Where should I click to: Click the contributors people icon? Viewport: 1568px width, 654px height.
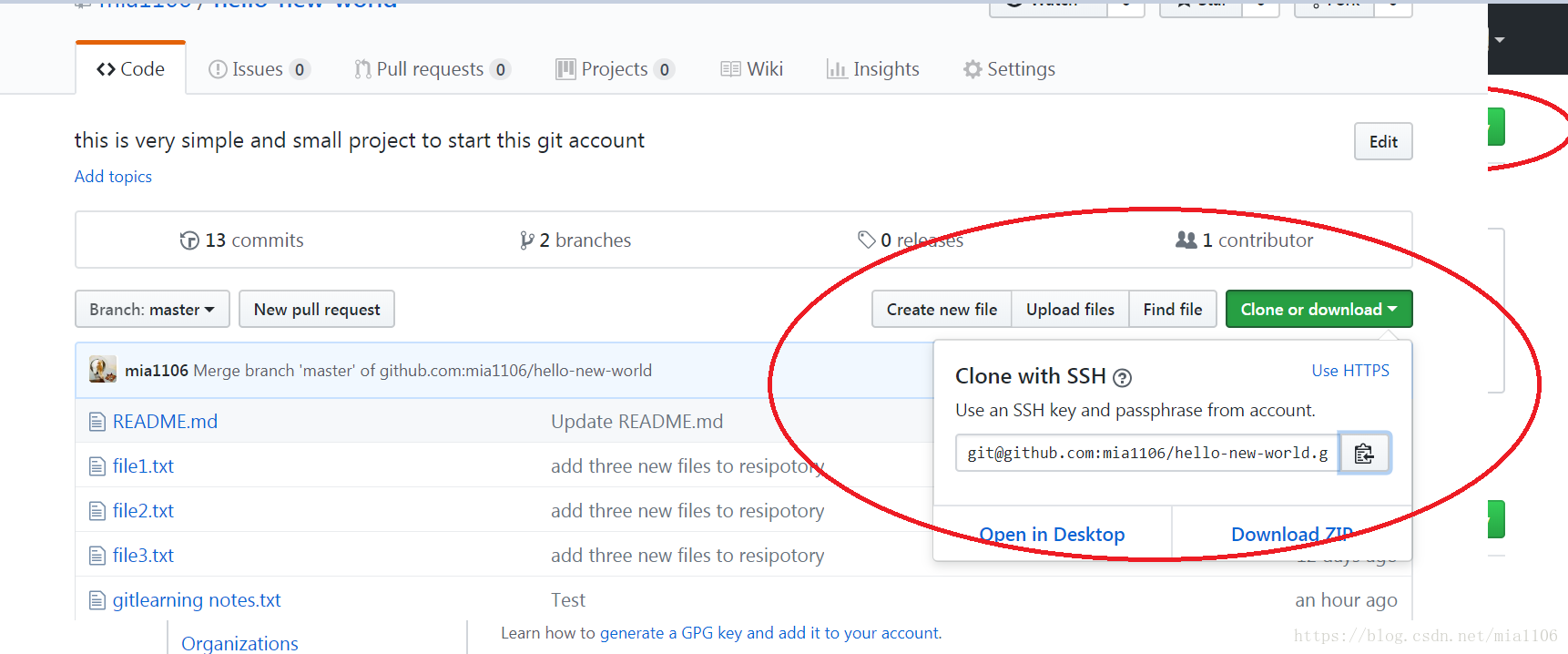(1186, 240)
